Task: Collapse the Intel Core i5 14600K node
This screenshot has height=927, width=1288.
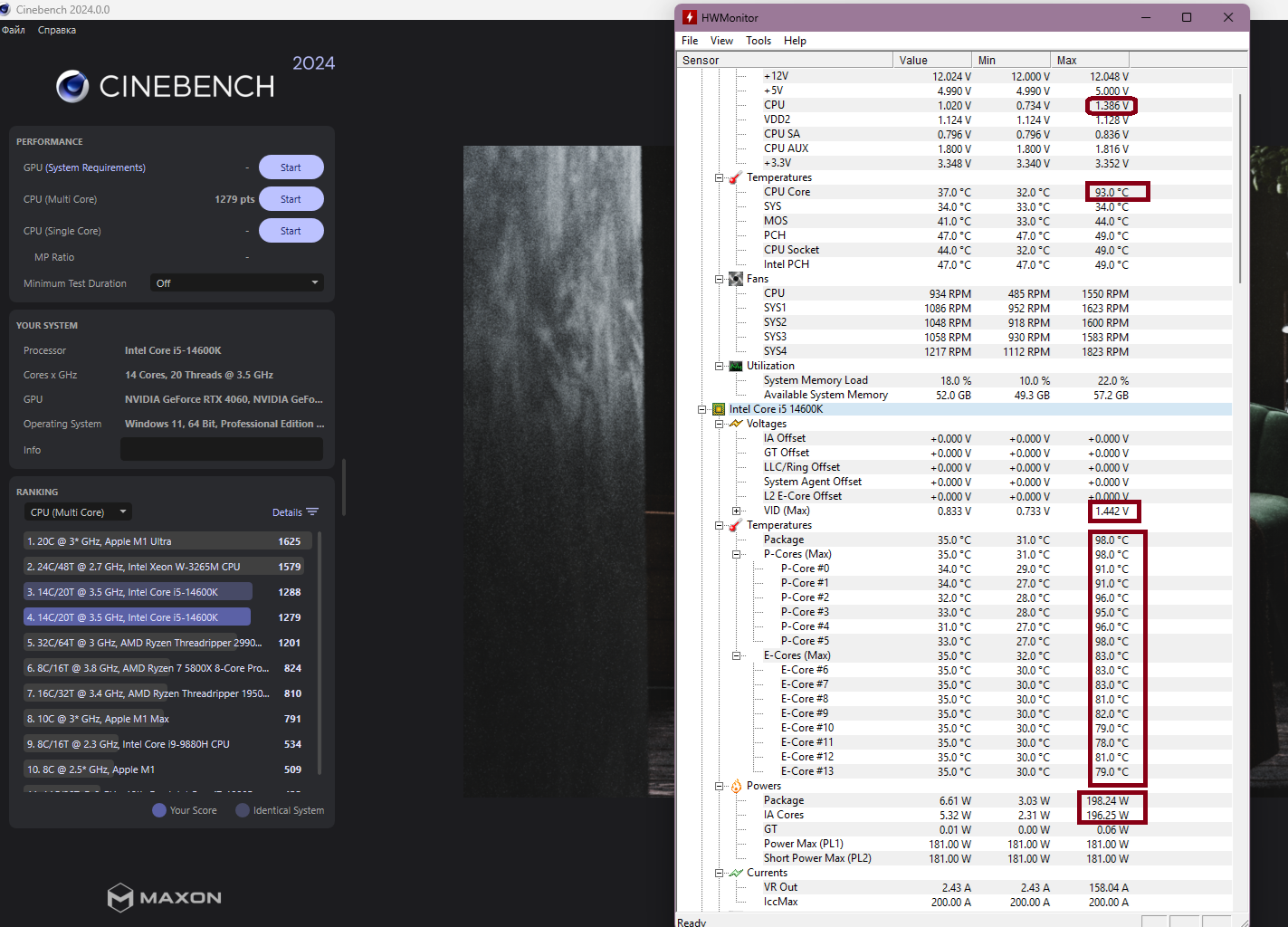Action: point(701,409)
